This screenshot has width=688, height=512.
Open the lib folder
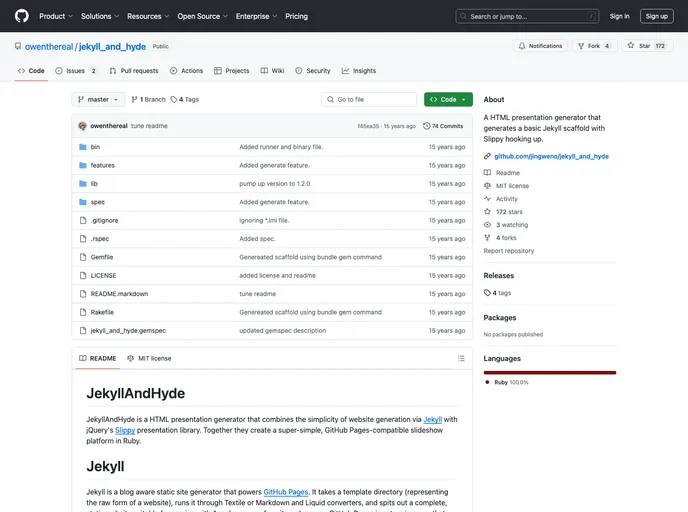coord(94,184)
